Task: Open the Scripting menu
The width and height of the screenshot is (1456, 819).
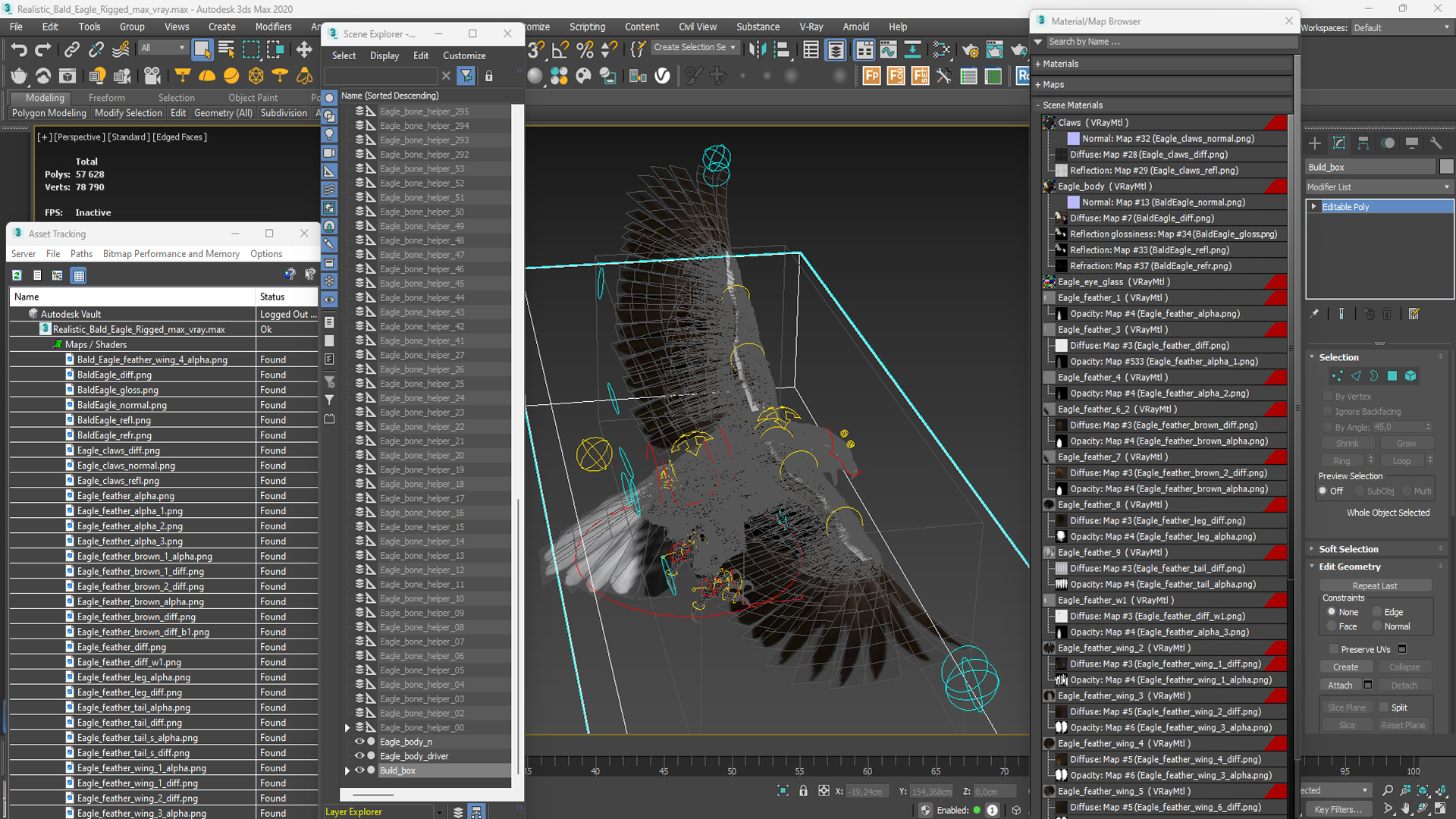Action: pyautogui.click(x=587, y=27)
